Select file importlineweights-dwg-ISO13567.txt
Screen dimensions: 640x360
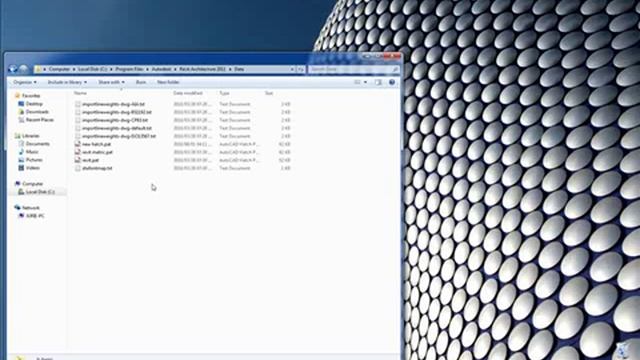point(119,136)
